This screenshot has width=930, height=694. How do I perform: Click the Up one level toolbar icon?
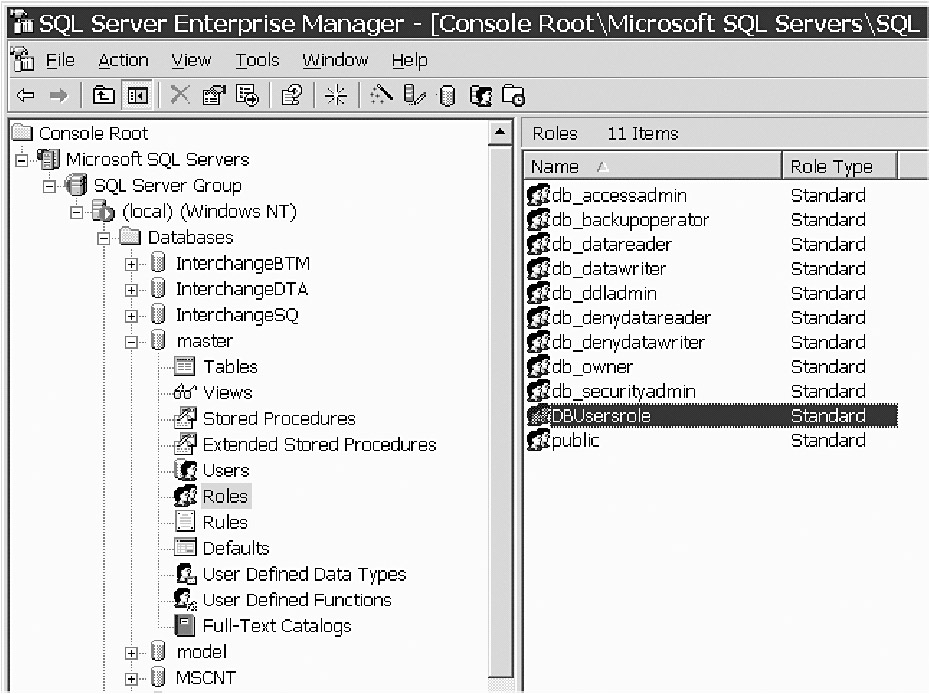(104, 95)
